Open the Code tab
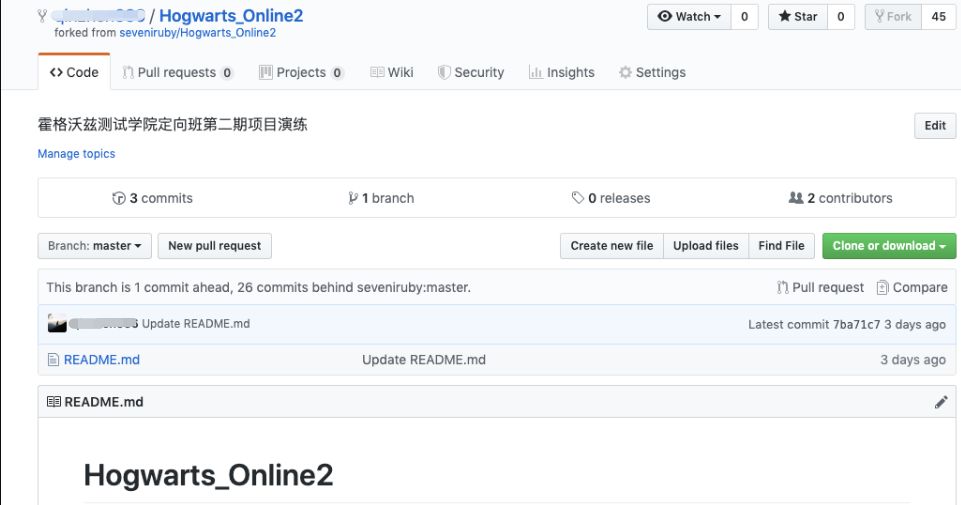The width and height of the screenshot is (961, 505). [x=74, y=72]
